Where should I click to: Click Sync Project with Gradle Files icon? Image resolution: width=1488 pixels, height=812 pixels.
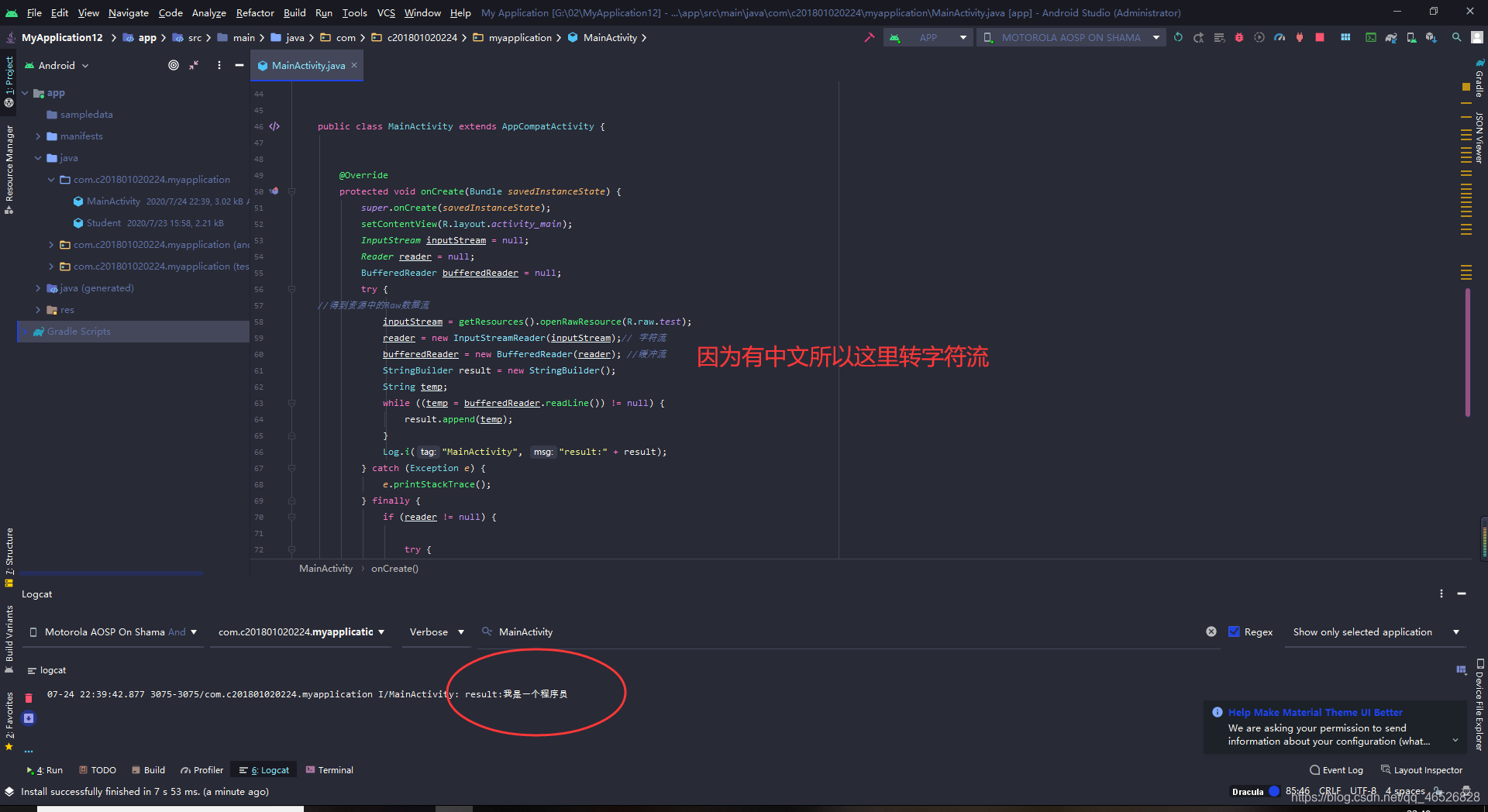point(1391,37)
